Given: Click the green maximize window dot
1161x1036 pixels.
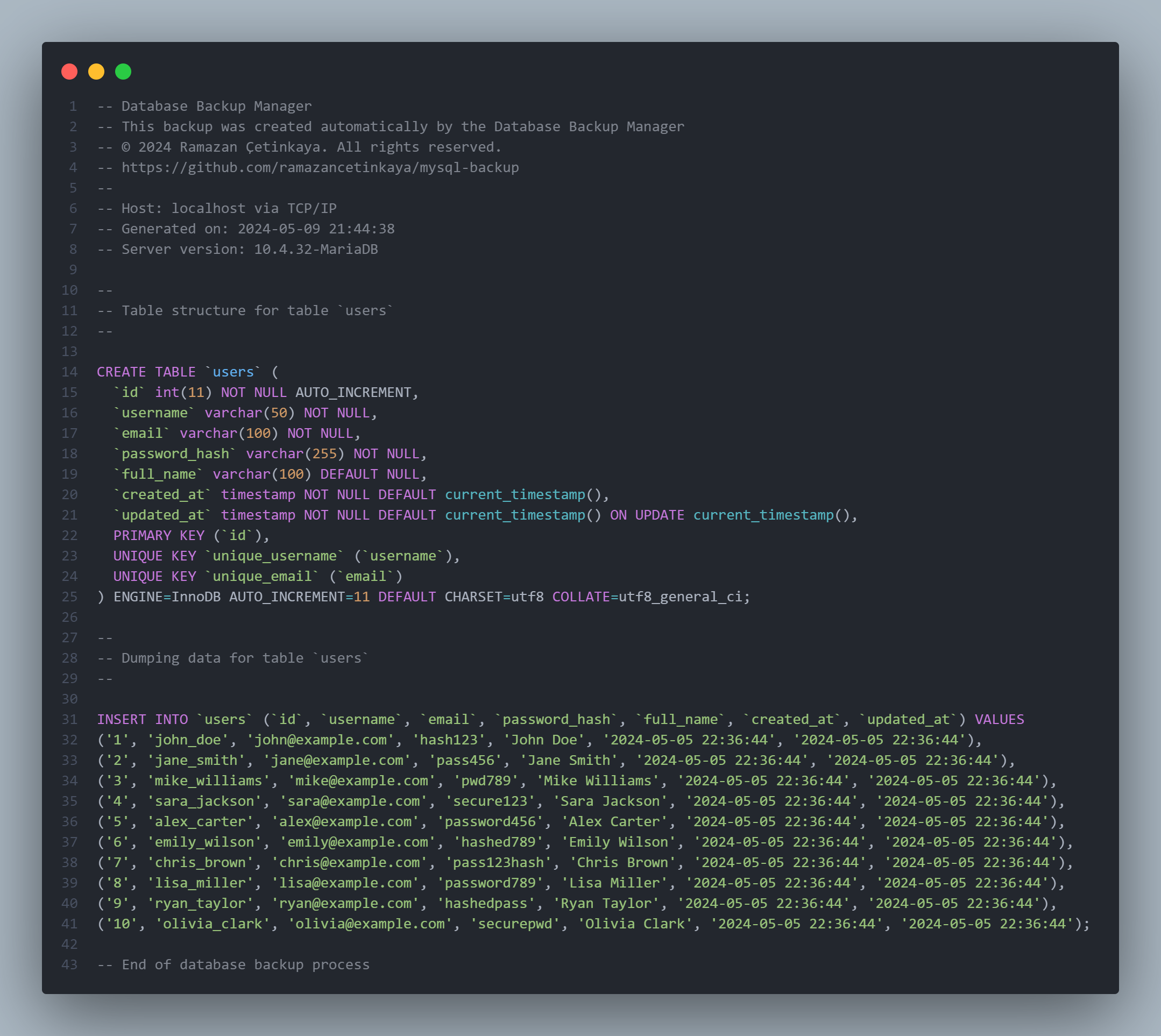Looking at the screenshot, I should [123, 72].
